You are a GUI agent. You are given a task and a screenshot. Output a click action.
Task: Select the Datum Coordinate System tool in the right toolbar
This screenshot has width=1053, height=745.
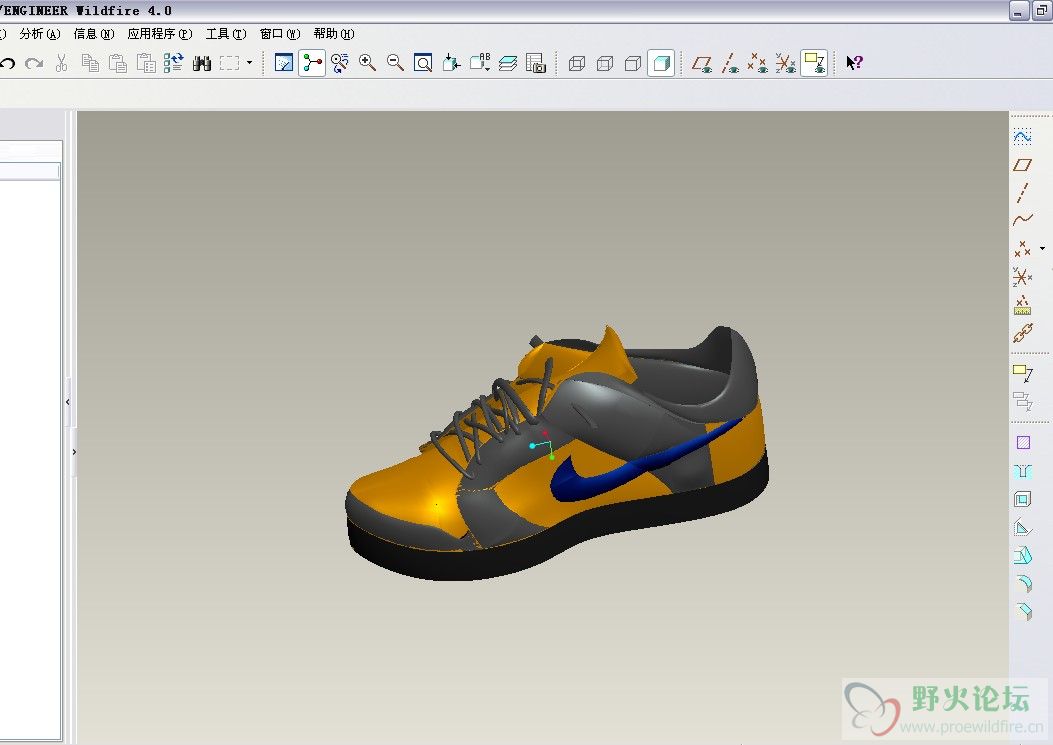pos(1022,277)
